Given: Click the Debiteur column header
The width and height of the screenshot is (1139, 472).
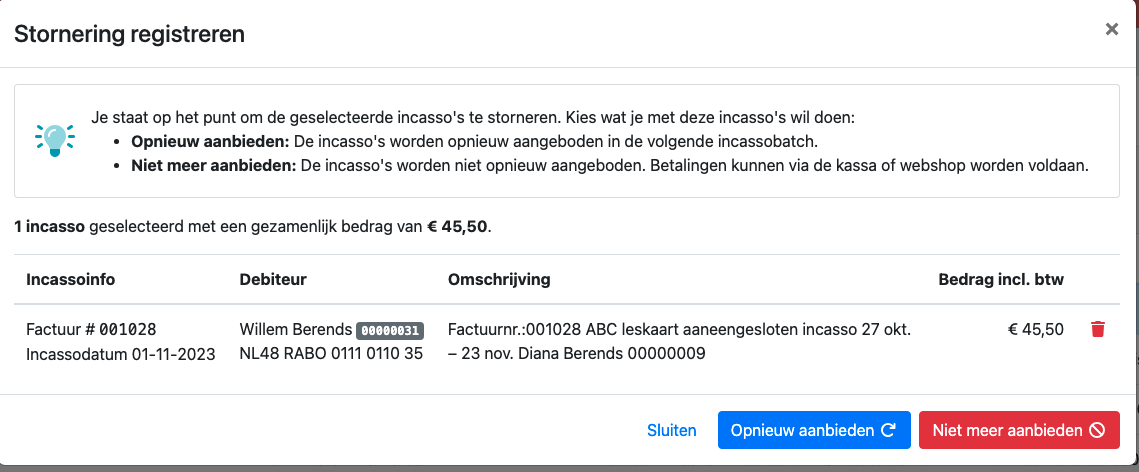Looking at the screenshot, I should click(273, 280).
